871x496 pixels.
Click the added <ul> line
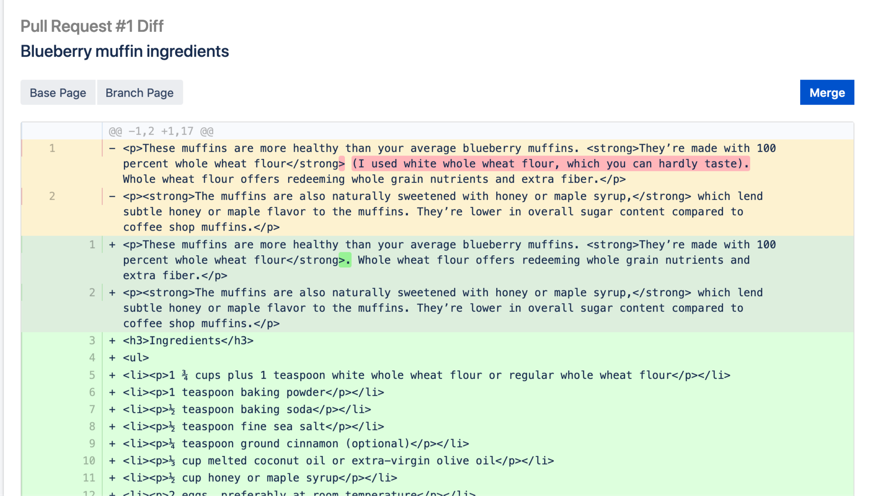pos(136,358)
